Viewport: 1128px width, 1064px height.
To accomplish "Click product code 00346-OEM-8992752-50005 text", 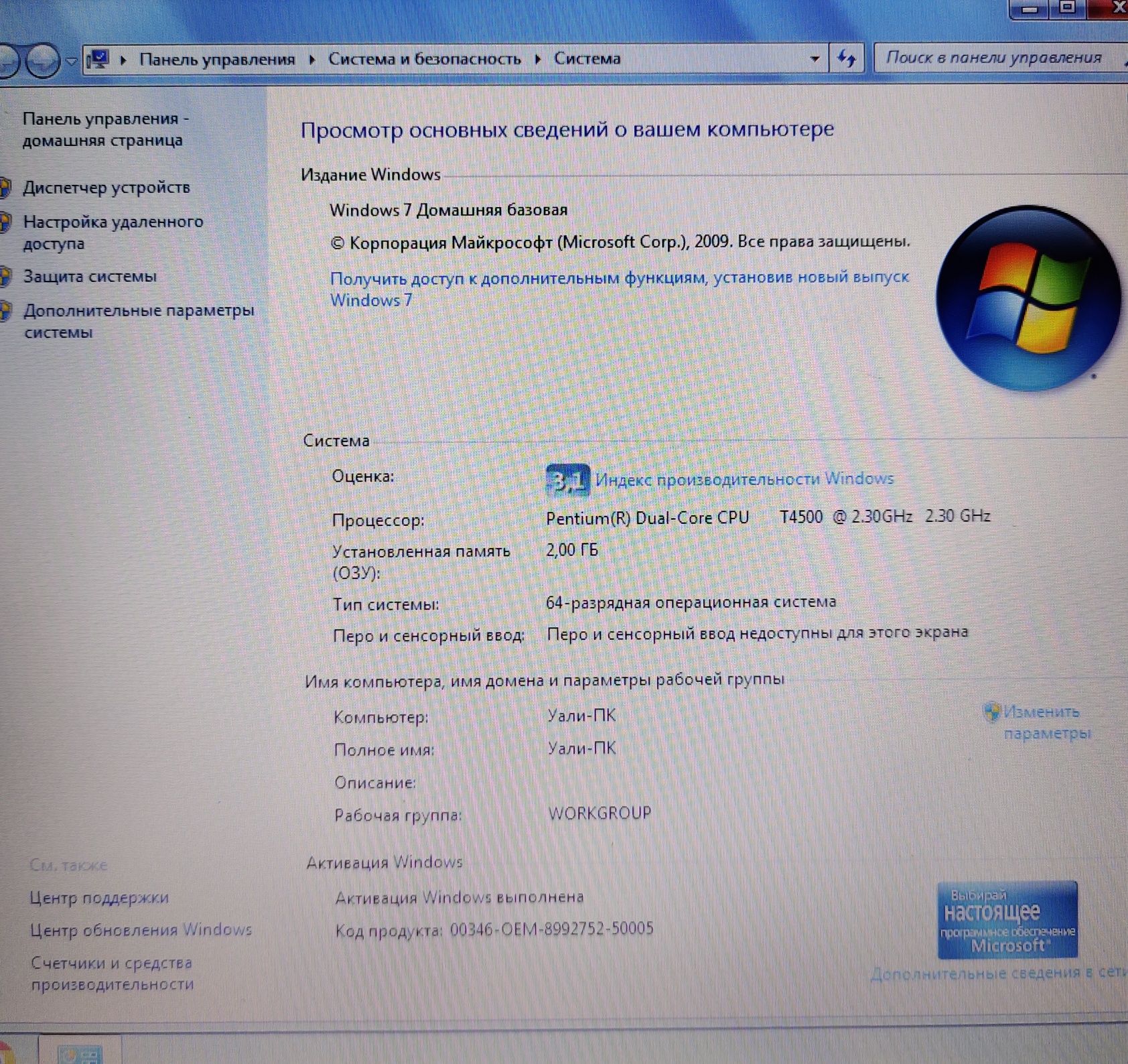I will pyautogui.click(x=551, y=929).
